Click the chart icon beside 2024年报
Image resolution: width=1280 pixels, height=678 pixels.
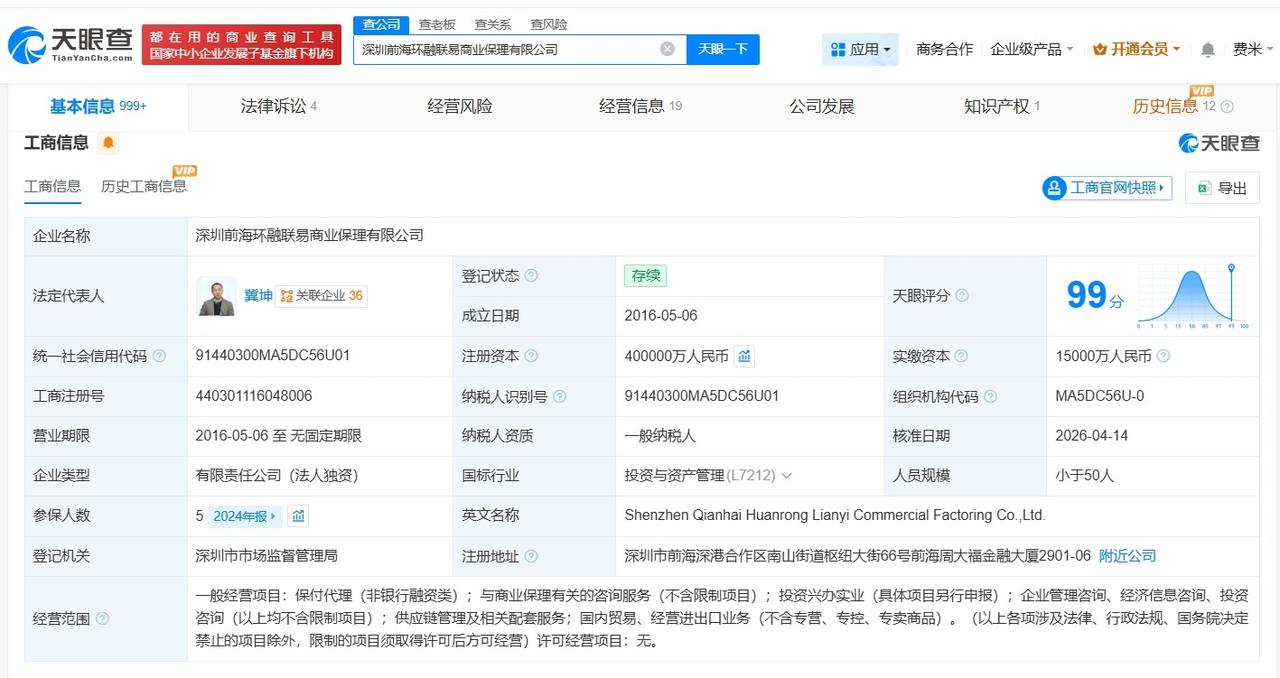click(298, 516)
